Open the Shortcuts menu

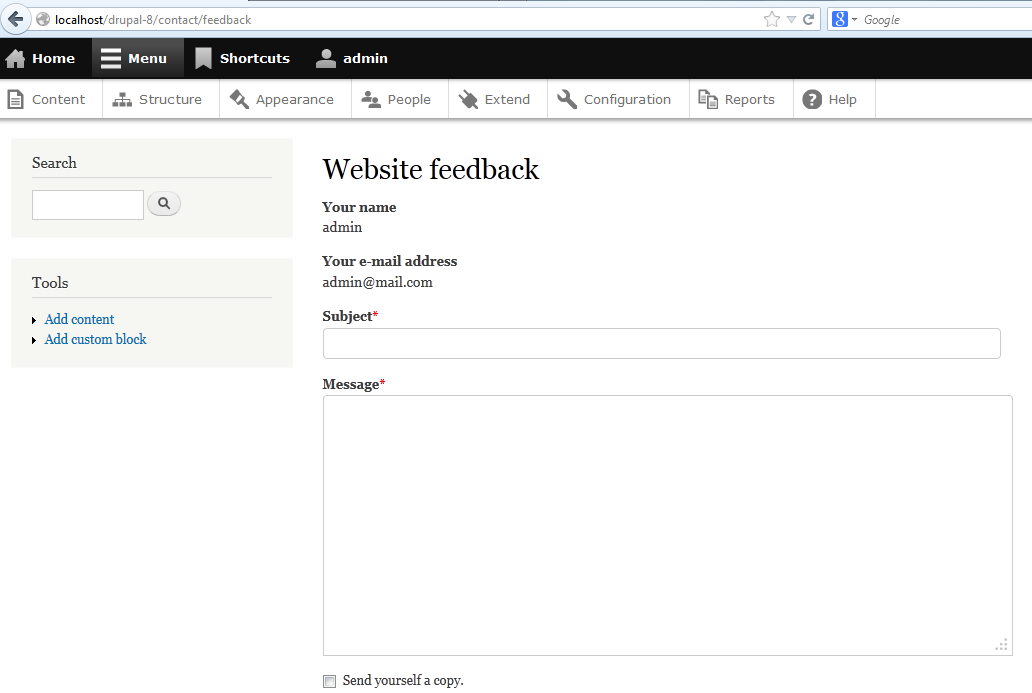tap(243, 57)
